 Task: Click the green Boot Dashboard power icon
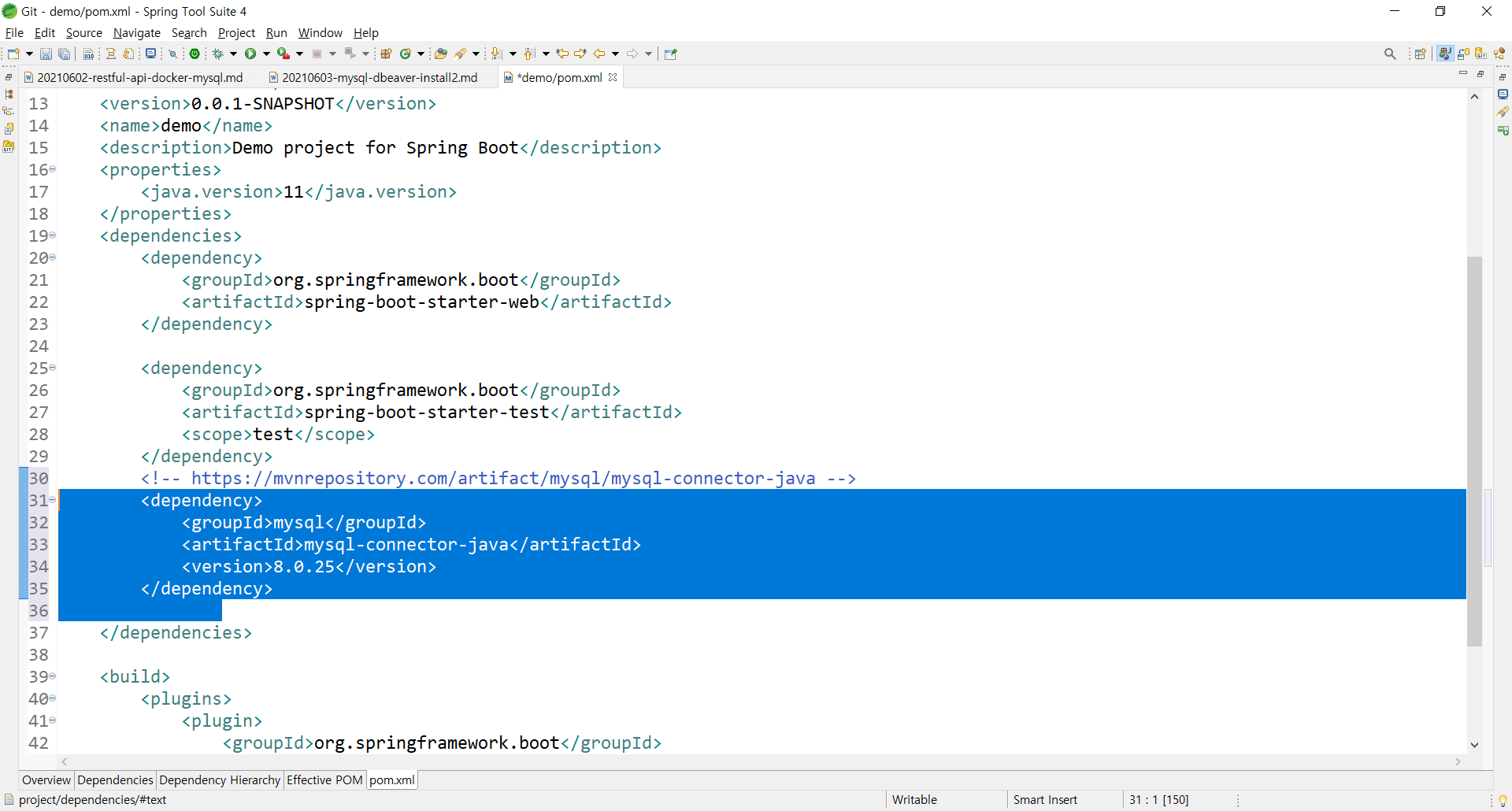click(x=195, y=54)
